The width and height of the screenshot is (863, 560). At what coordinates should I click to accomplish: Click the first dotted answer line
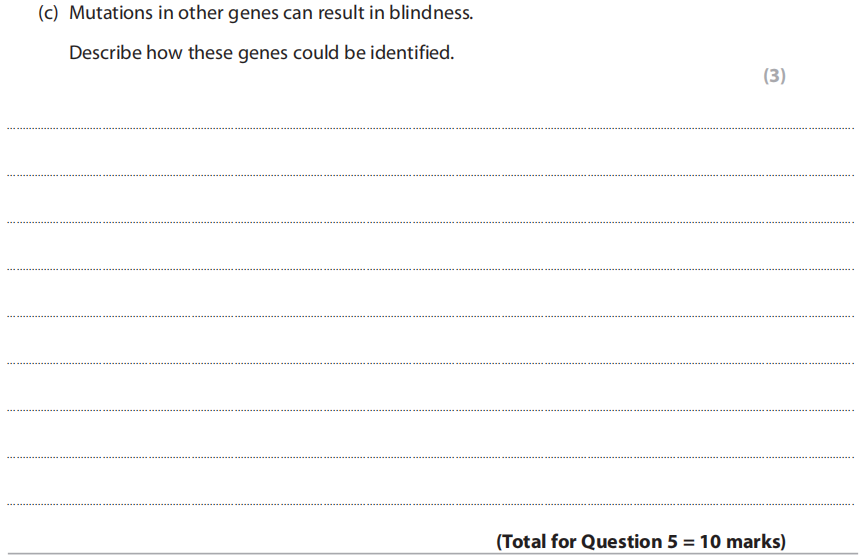430,128
